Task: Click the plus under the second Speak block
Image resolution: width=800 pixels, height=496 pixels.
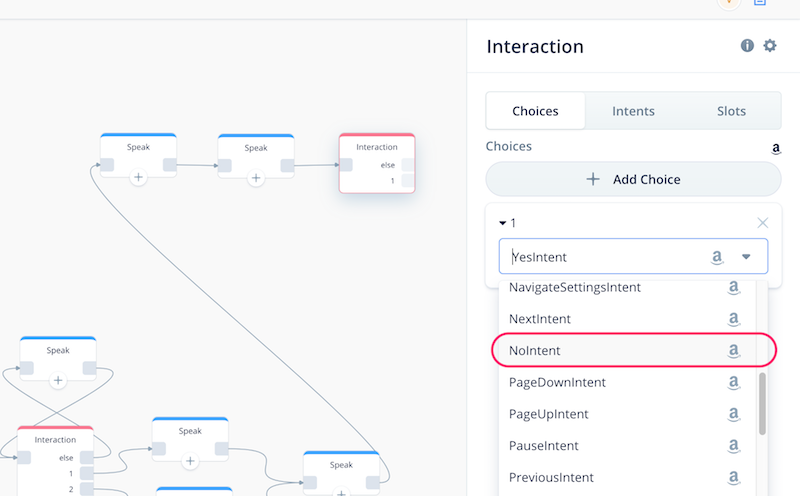Action: (256, 178)
